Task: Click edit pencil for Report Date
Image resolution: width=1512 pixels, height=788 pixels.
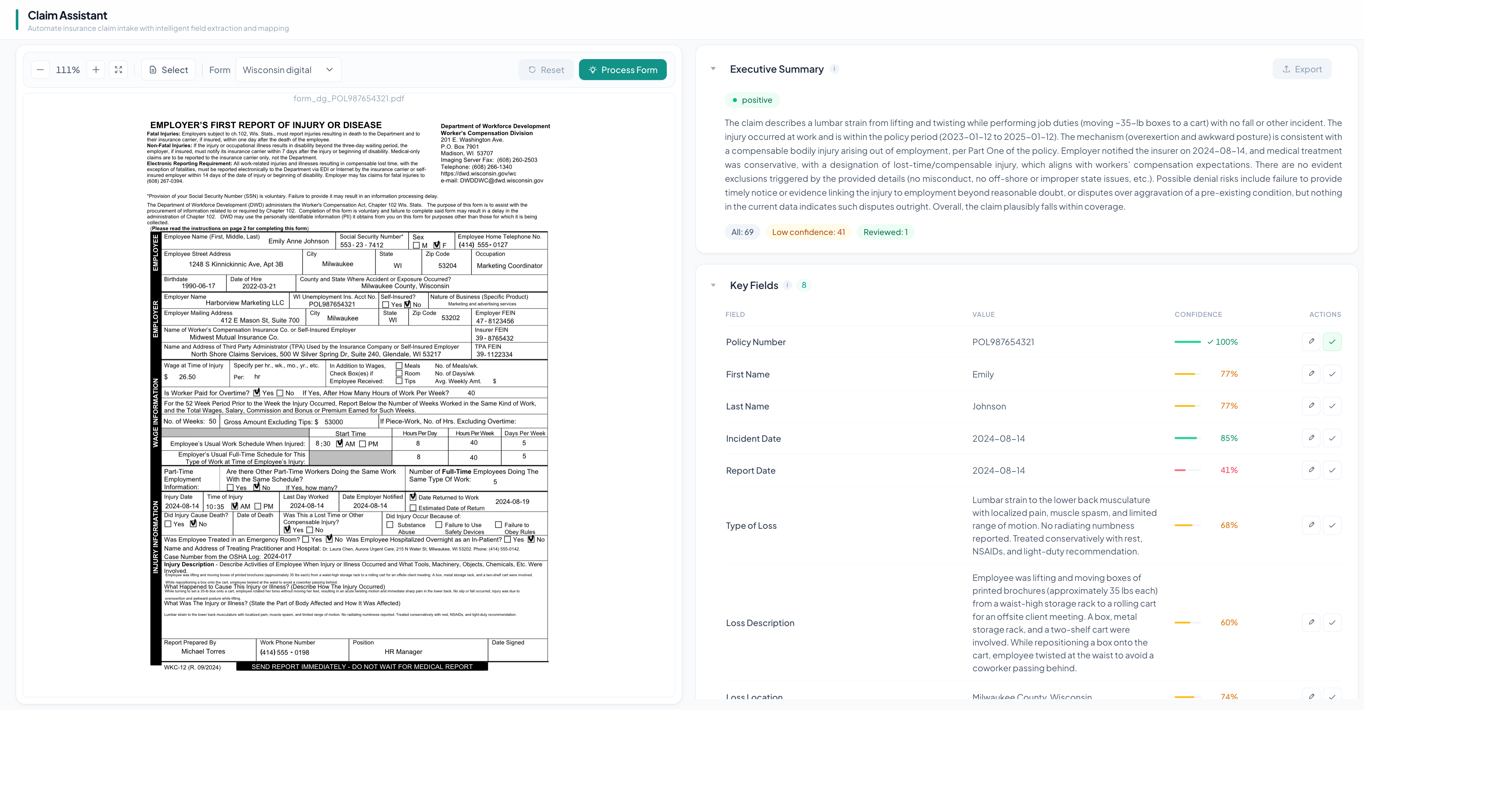Action: coord(1311,470)
